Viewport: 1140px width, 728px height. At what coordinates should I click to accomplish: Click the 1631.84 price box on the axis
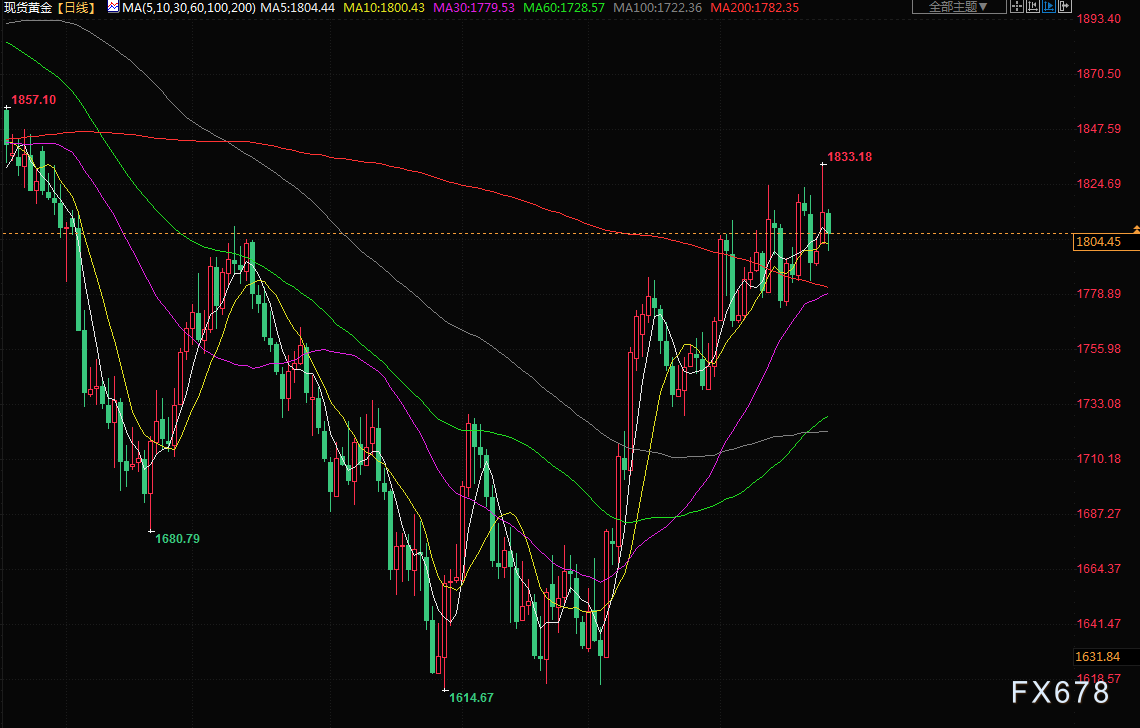(x=1106, y=657)
